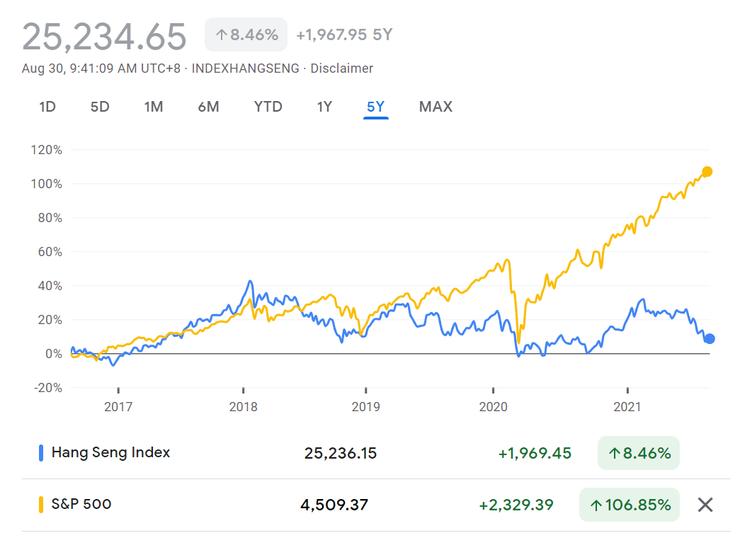Click the S&P 500 106.85% gain badge

pos(630,505)
